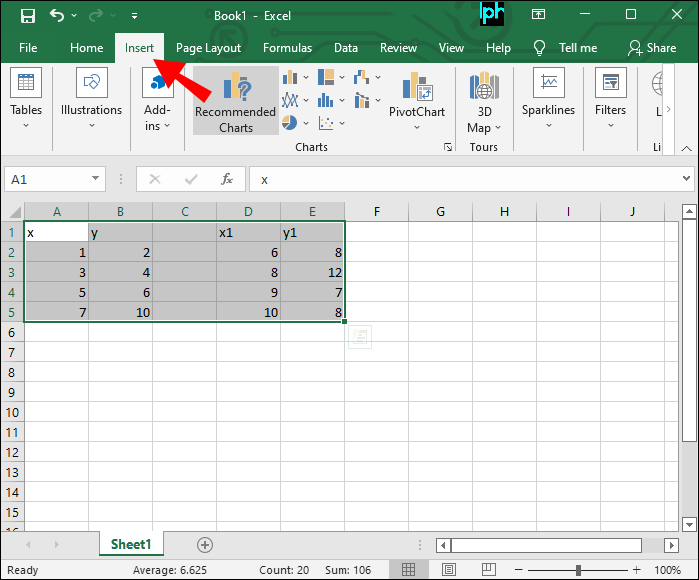The width and height of the screenshot is (699, 580).
Task: Open the 3D Map tool
Action: tap(483, 102)
